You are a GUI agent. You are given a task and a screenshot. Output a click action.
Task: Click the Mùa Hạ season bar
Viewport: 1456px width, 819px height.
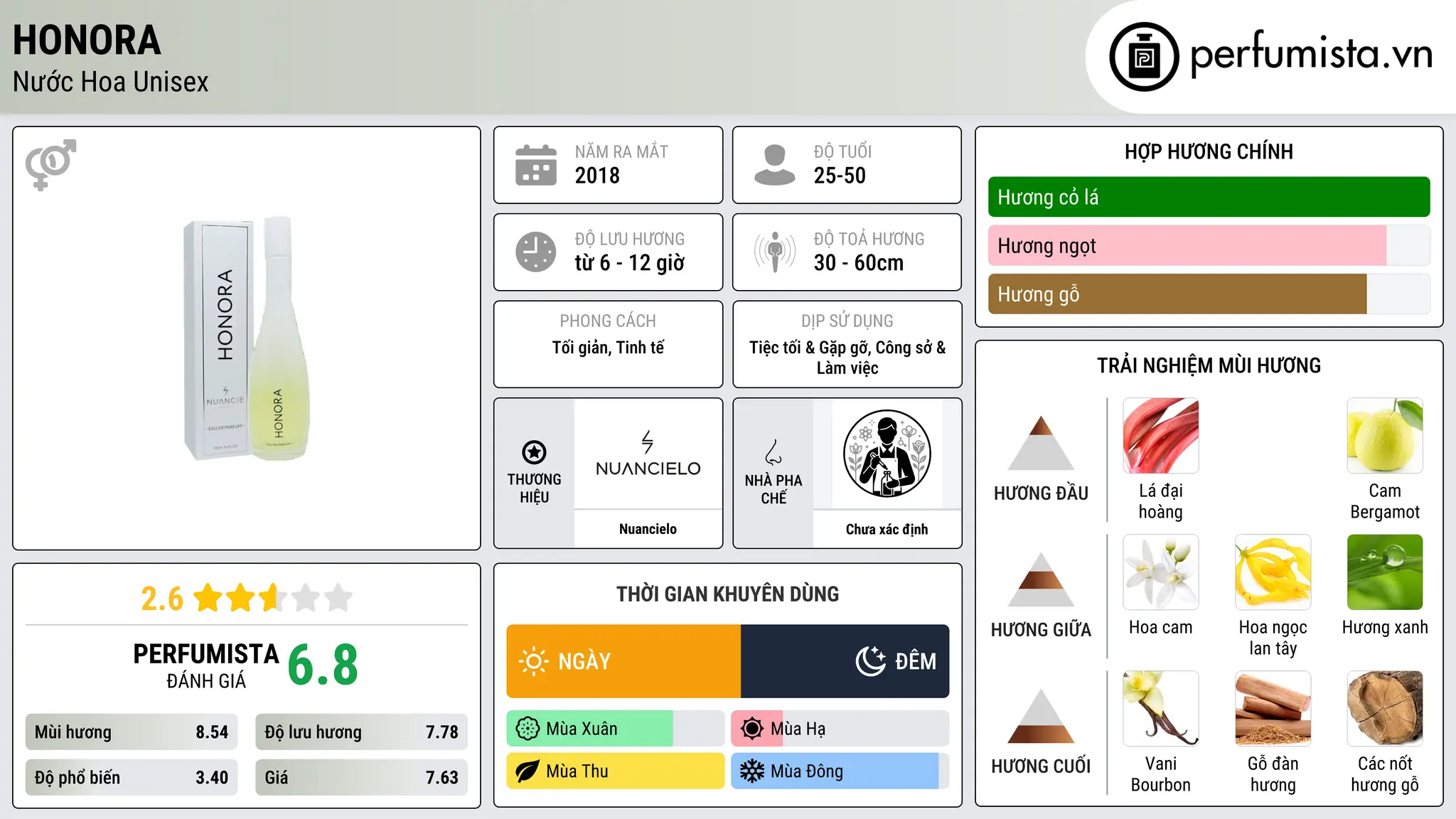pyautogui.click(x=840, y=729)
